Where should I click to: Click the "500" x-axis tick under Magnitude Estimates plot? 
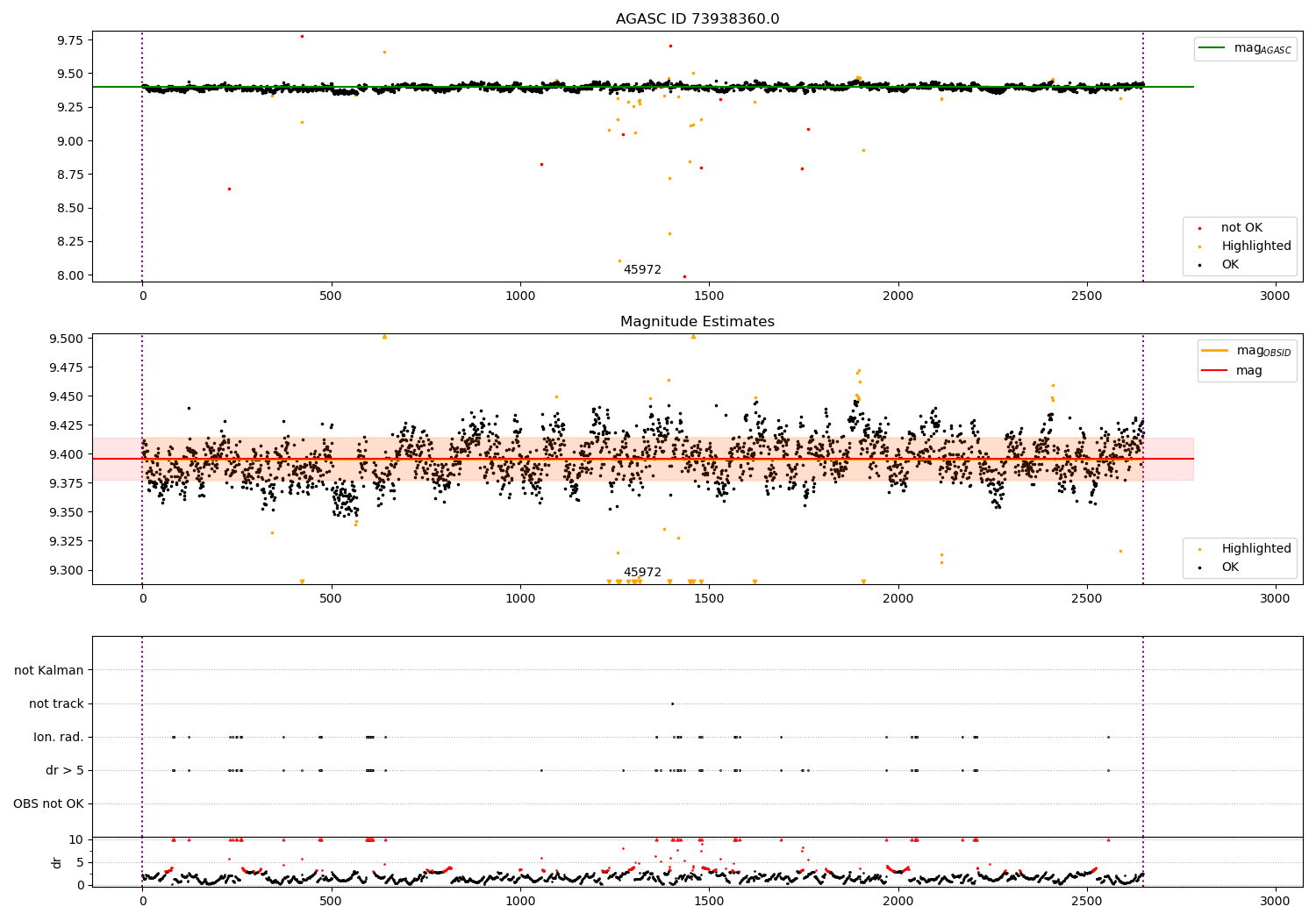(331, 599)
